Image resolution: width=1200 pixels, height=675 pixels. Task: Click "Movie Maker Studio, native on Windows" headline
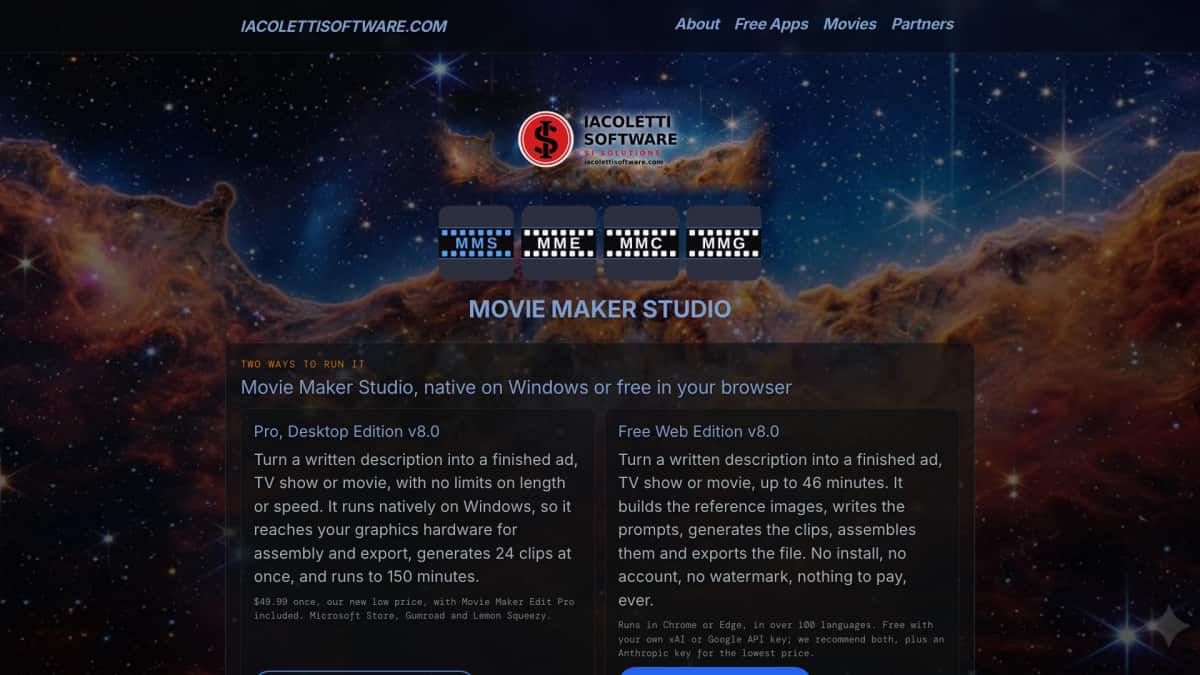(516, 387)
